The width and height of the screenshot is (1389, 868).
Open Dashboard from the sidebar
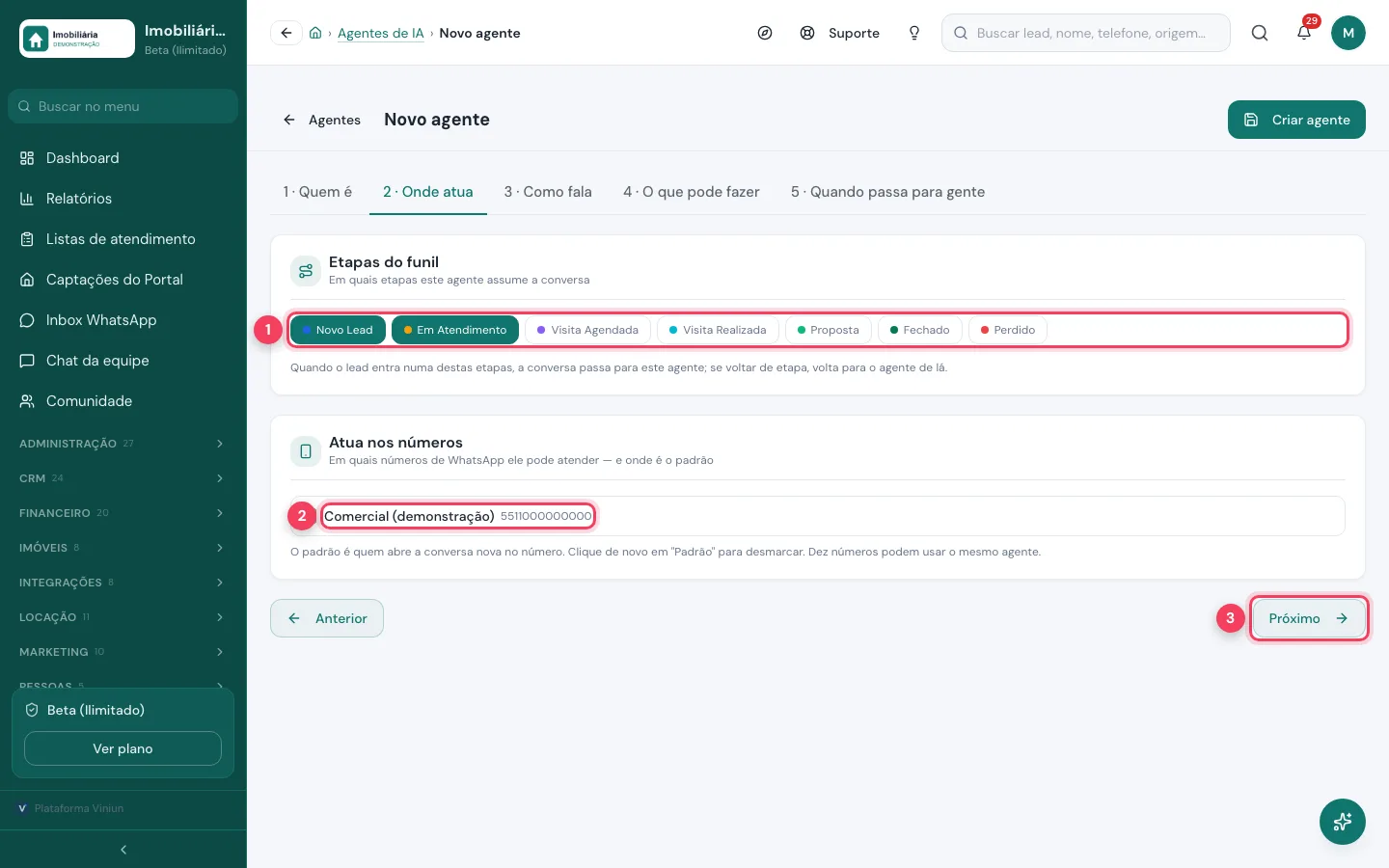[123, 158]
